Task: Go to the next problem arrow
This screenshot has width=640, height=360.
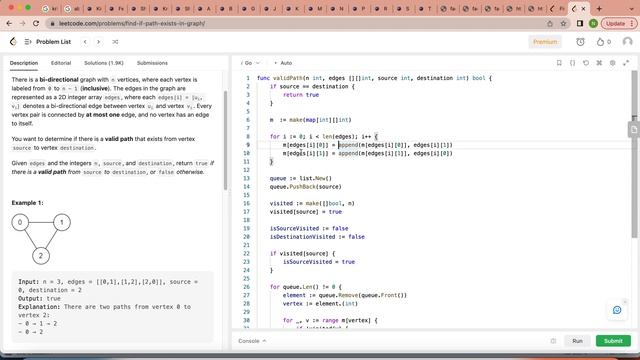Action: 98,42
